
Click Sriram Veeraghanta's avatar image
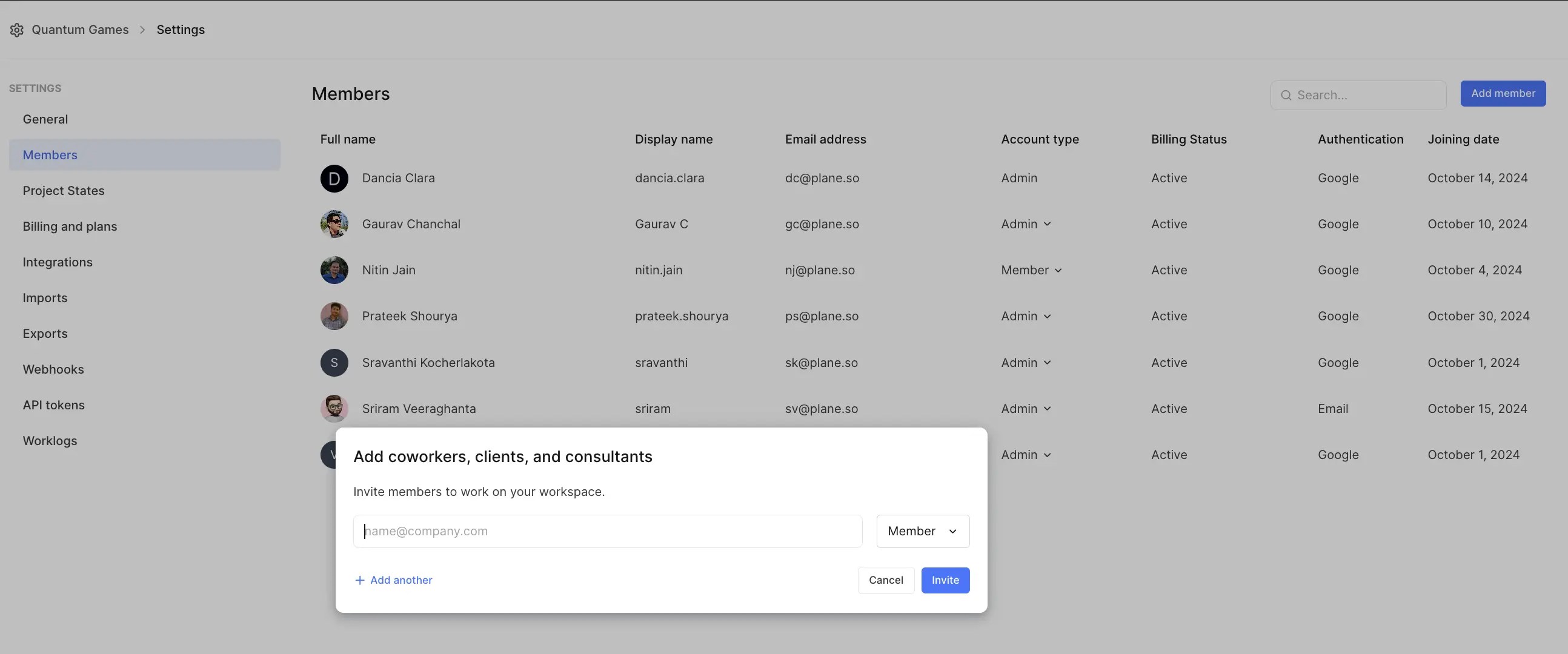334,408
